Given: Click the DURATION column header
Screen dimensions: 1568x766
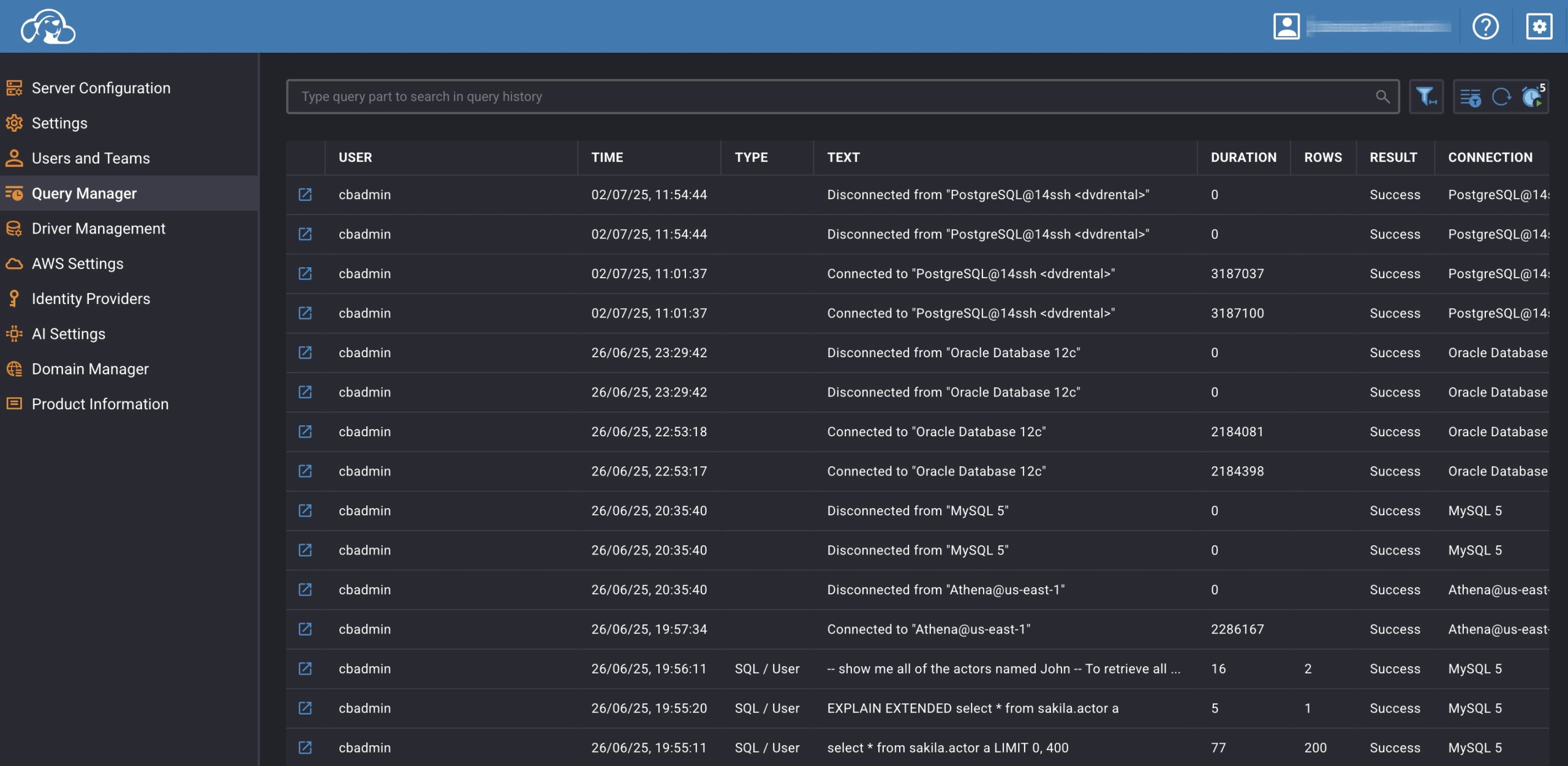Looking at the screenshot, I should (x=1243, y=157).
